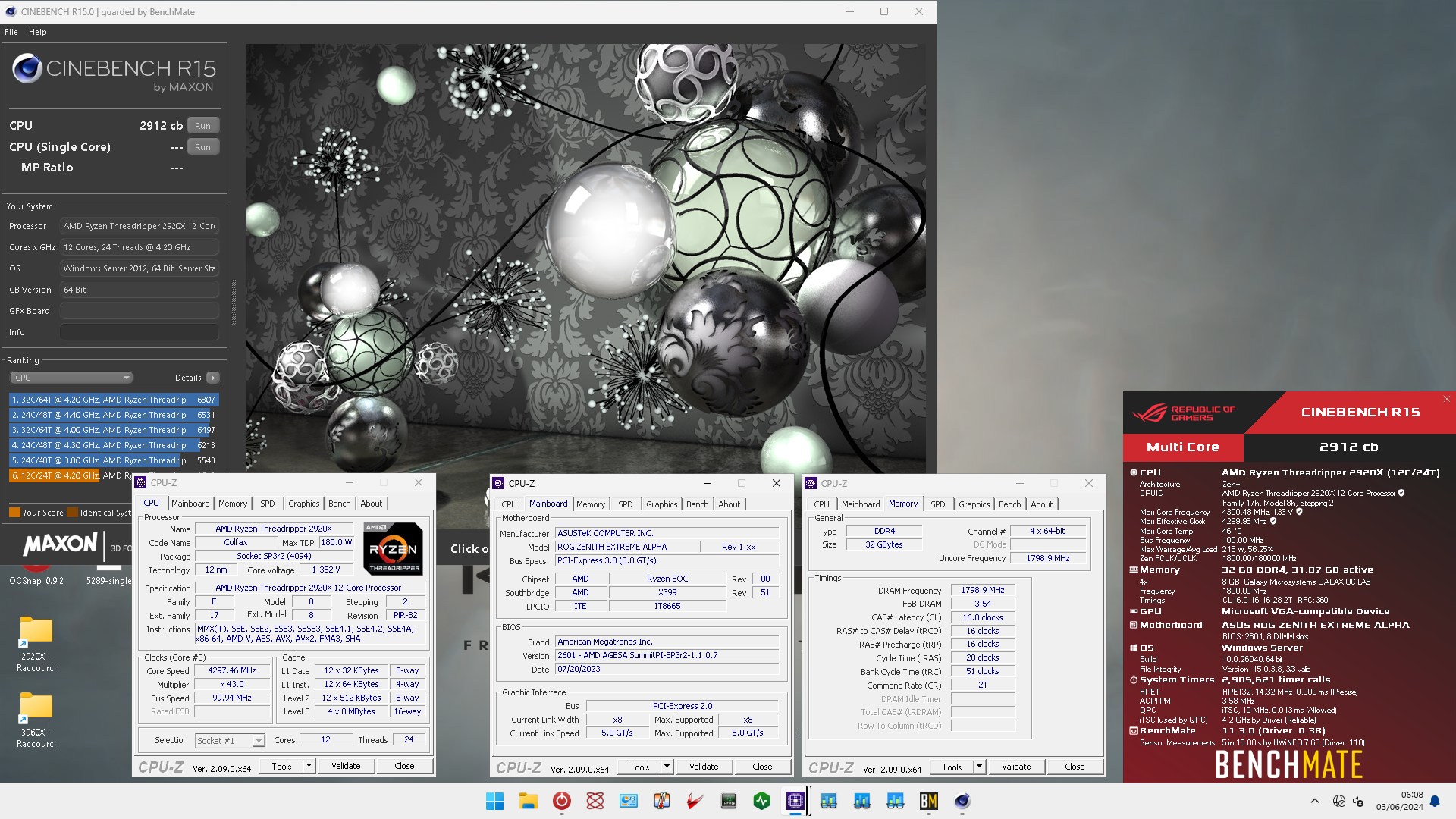Open the Control Panel taskbar icon
Screen dimensions: 1456x819
(628, 801)
